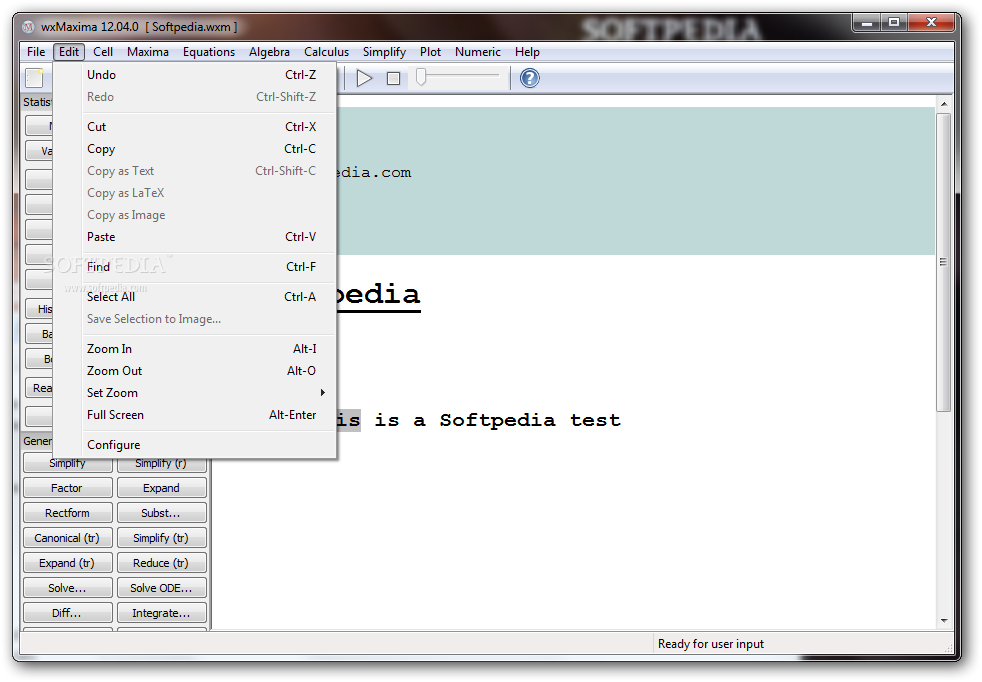Click the scrollbar down arrow

tap(944, 621)
